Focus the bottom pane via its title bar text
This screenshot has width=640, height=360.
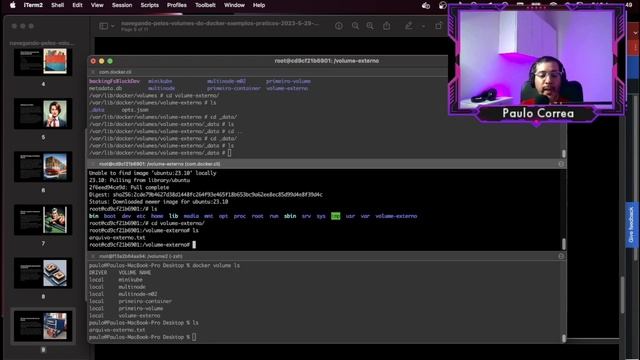pyautogui.click(x=141, y=256)
